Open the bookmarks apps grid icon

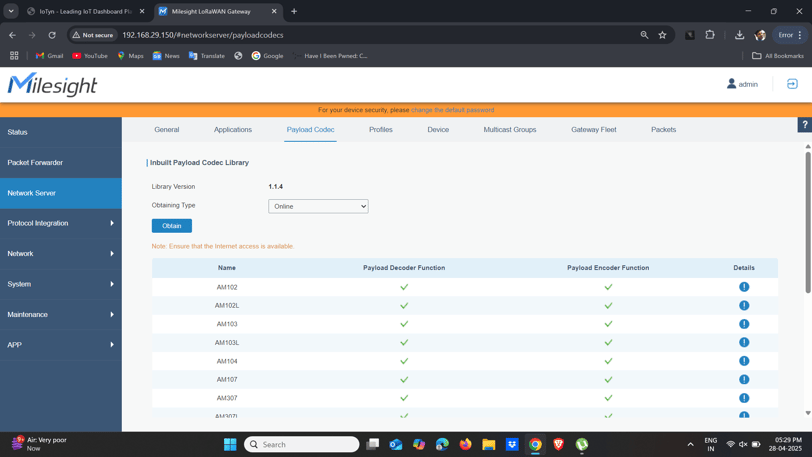tap(14, 55)
